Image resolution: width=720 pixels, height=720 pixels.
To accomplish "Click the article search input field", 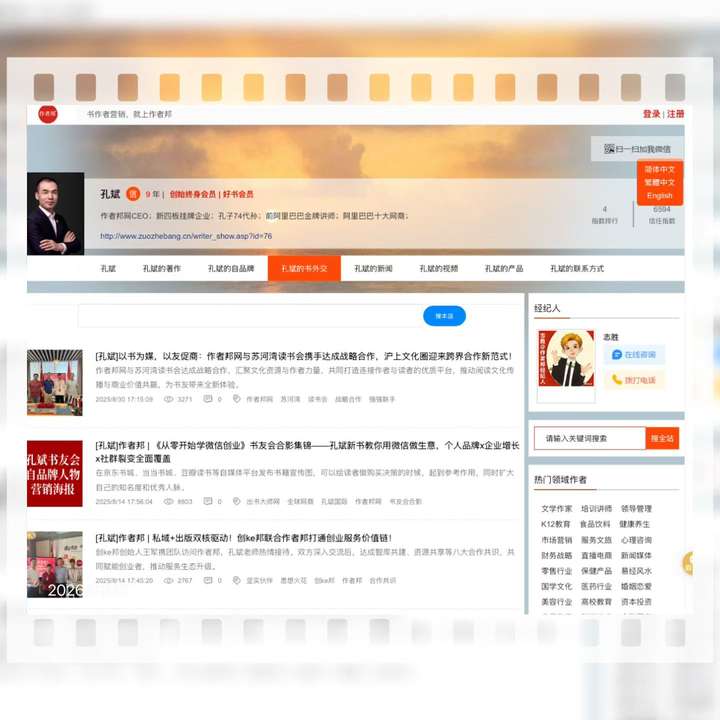I will [x=250, y=316].
